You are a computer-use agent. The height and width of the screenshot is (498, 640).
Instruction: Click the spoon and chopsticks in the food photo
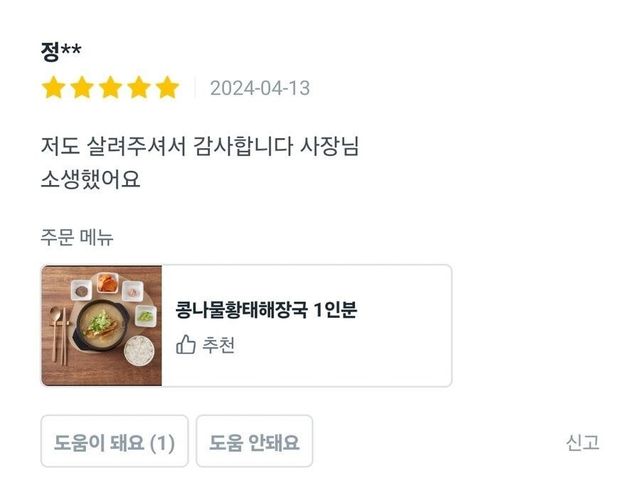pos(59,332)
